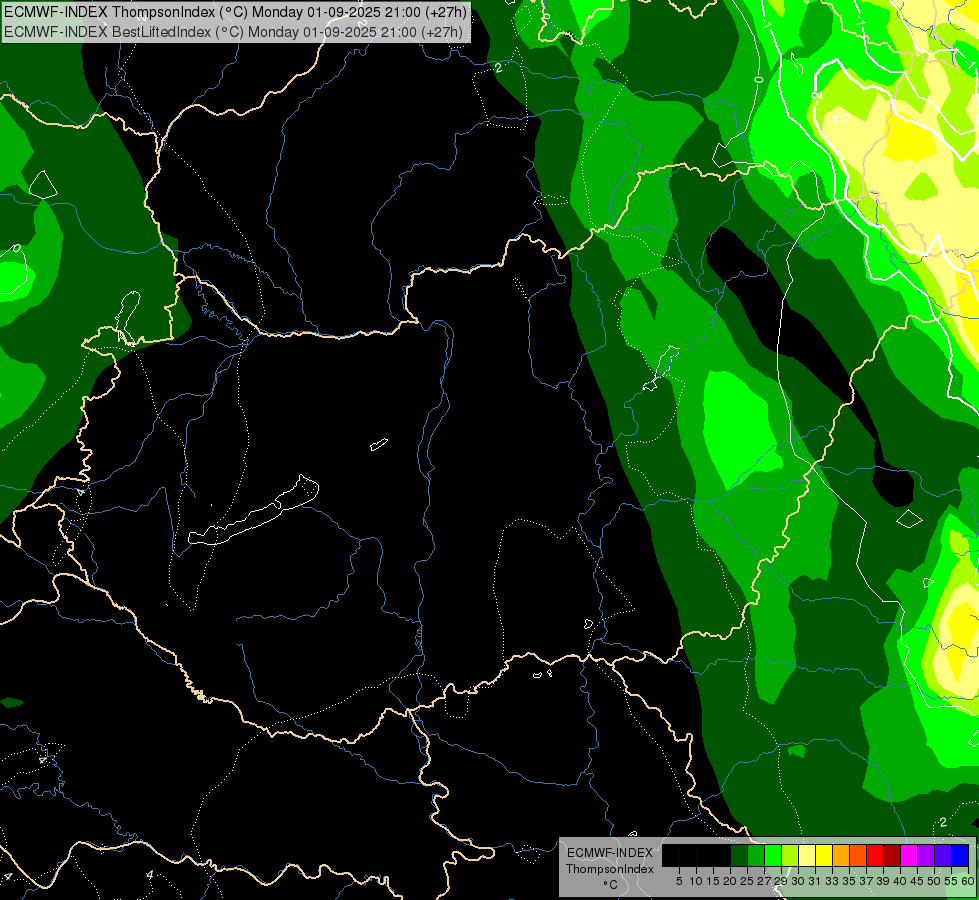Click the legend tick value 33
The image size is (979, 900).
tap(832, 881)
